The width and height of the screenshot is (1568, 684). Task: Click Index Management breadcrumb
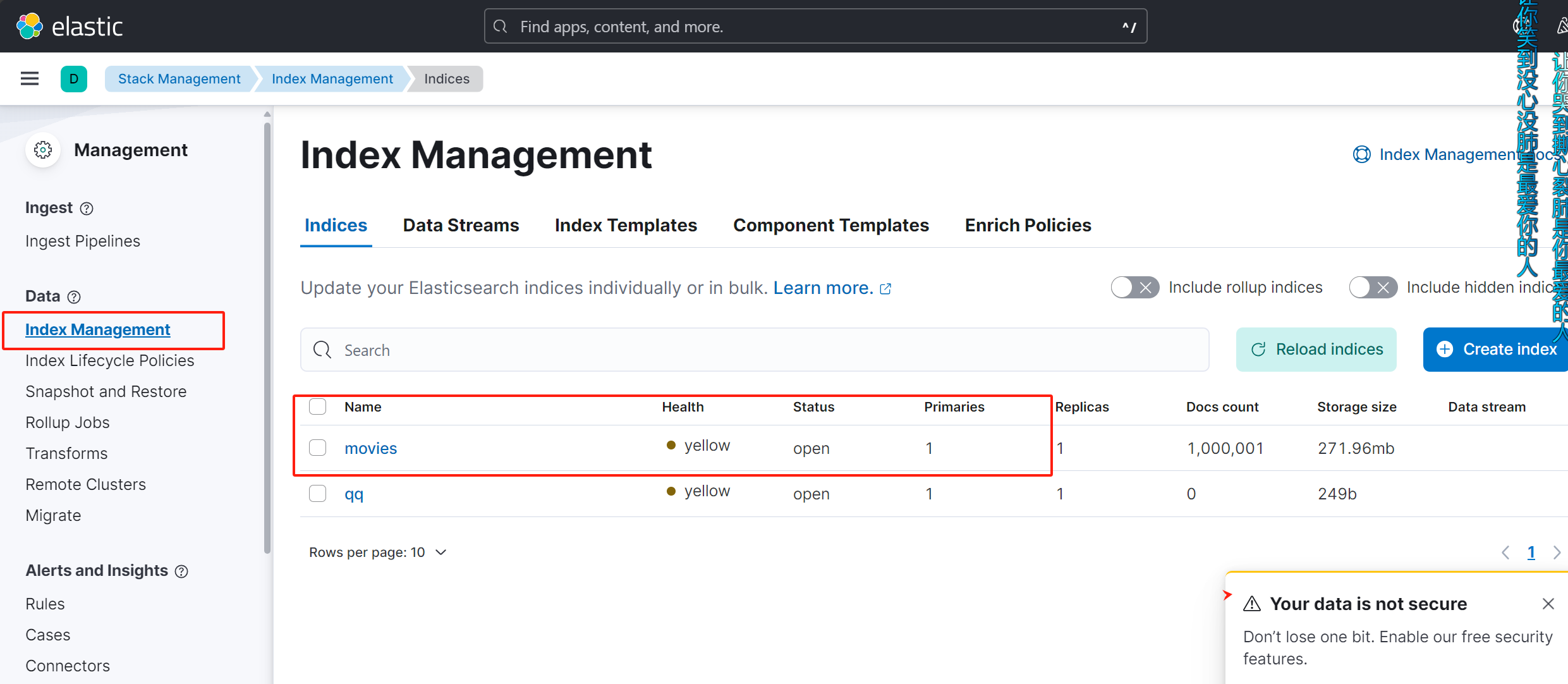332,79
